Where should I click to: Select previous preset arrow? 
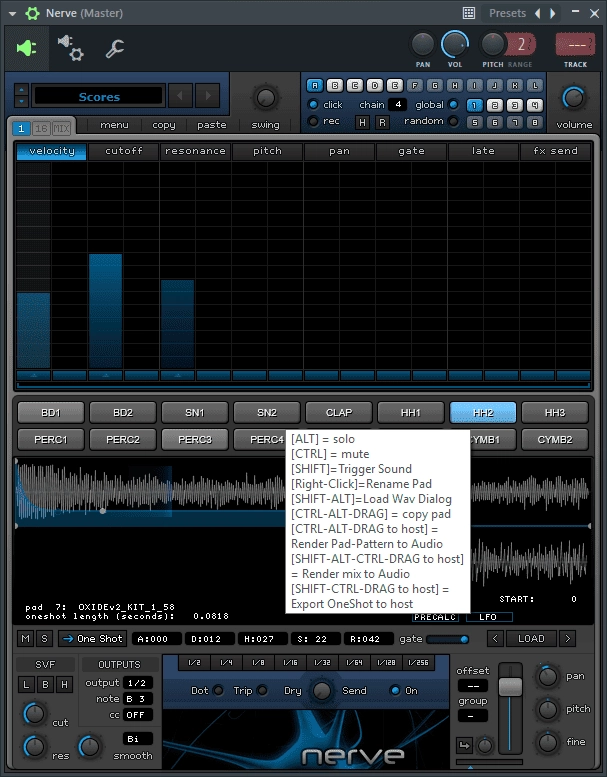pyautogui.click(x=538, y=13)
